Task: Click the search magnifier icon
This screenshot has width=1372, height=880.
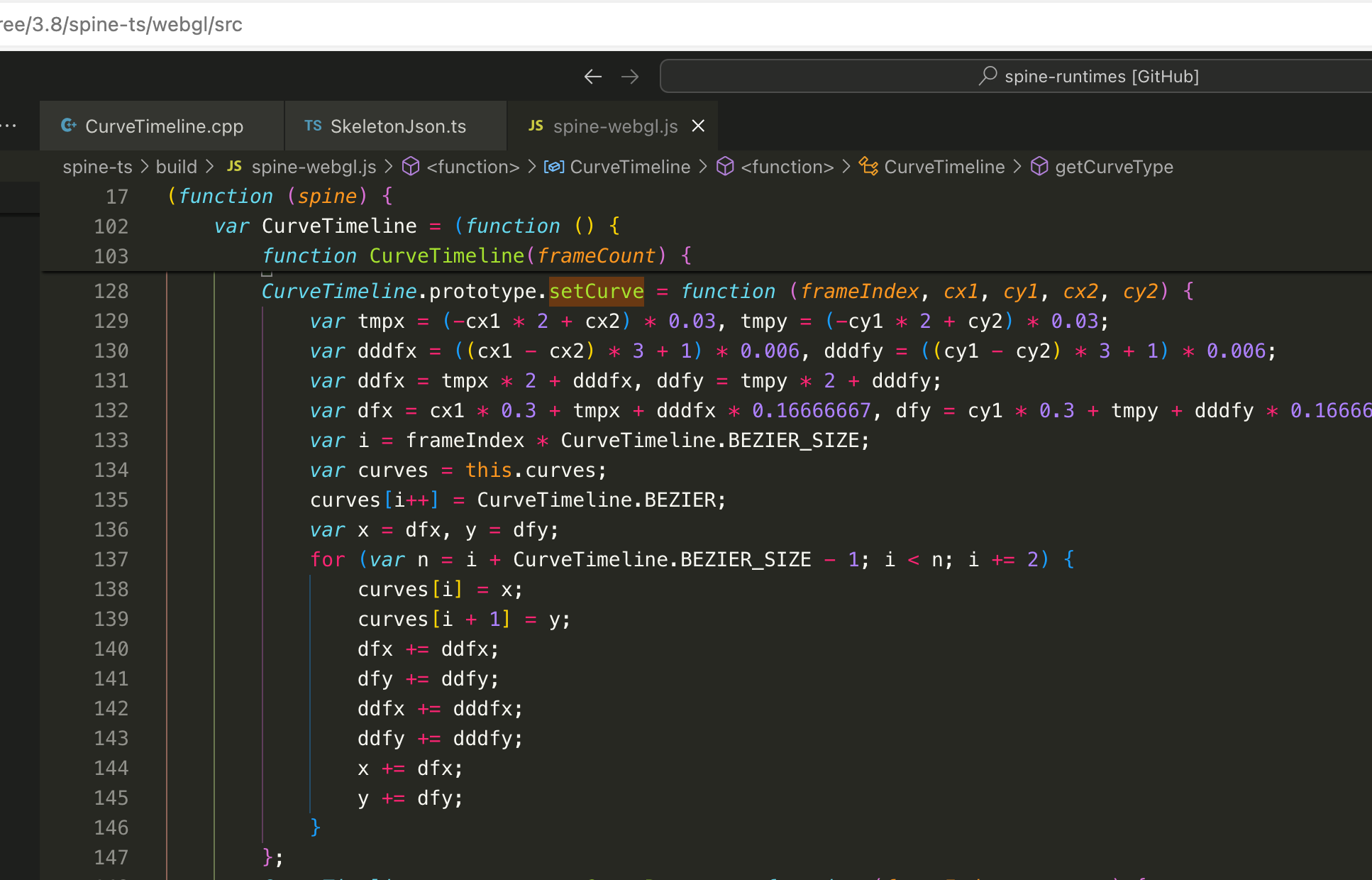Action: 987,76
